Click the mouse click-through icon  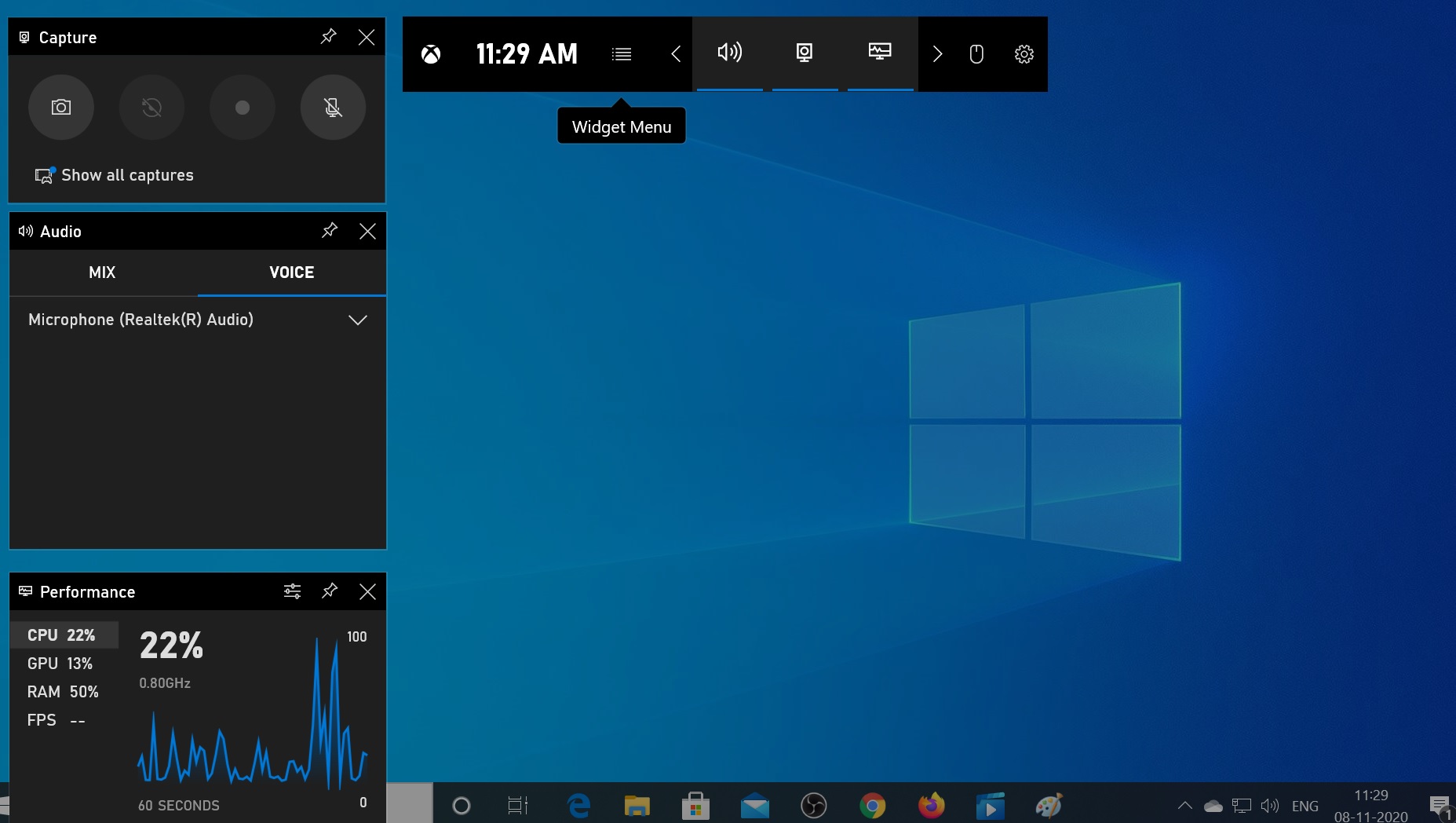coord(976,54)
